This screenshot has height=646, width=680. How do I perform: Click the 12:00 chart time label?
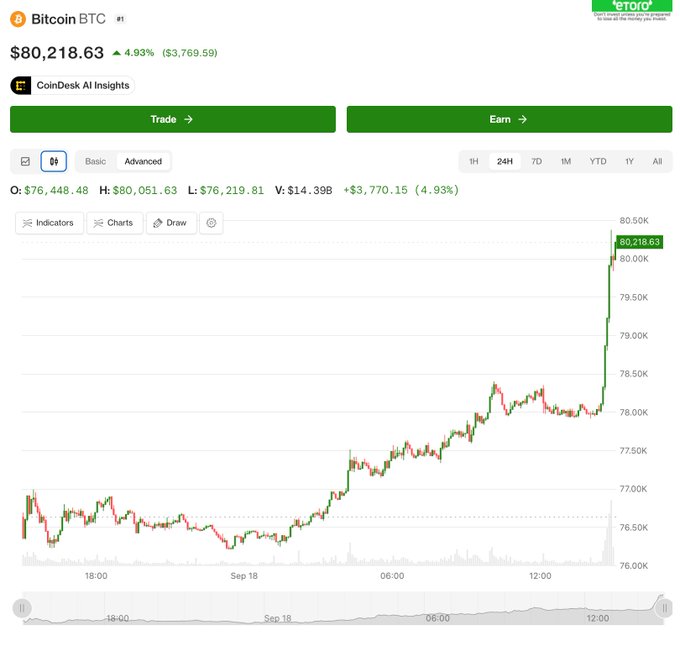point(540,576)
